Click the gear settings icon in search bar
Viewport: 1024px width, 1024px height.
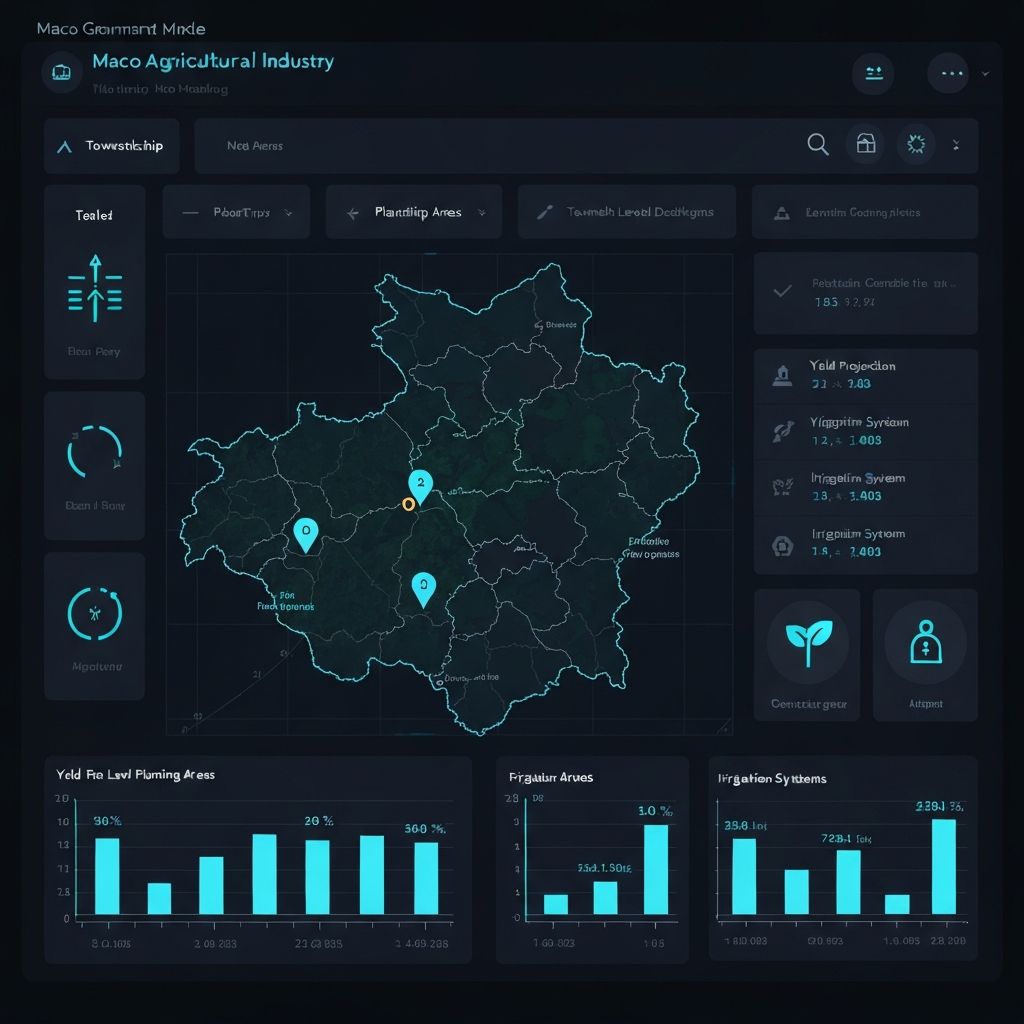pyautogui.click(x=915, y=145)
